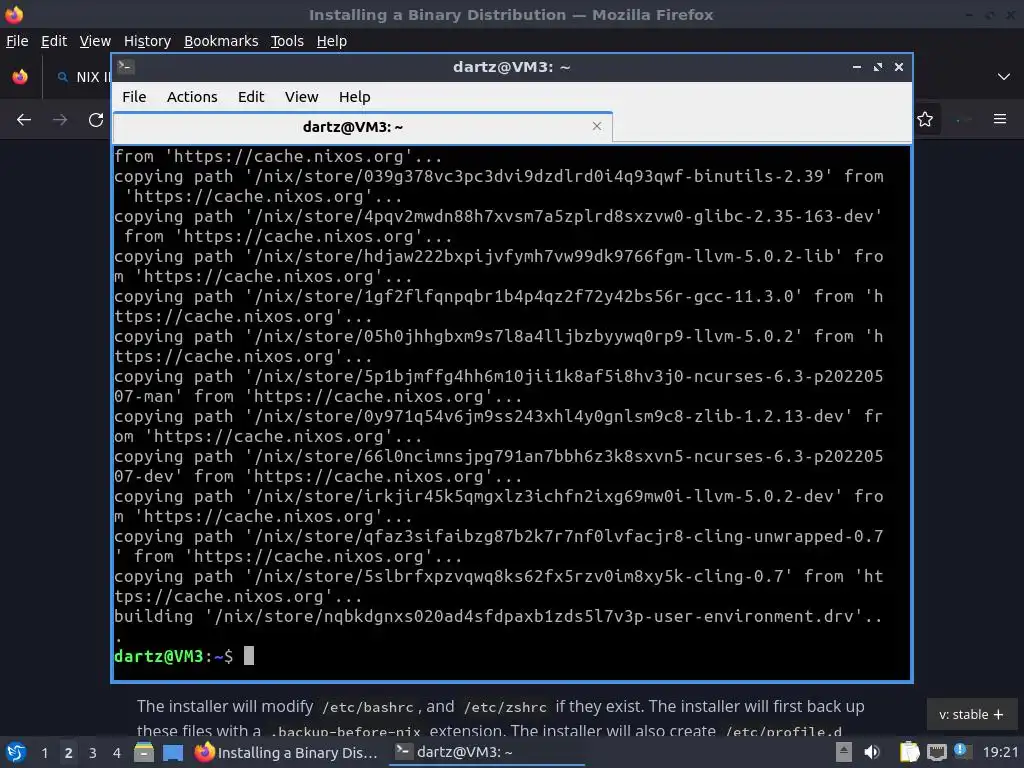Screen dimensions: 1024x768
Task: Expand the 'v: stable' version selector
Action: point(971,714)
